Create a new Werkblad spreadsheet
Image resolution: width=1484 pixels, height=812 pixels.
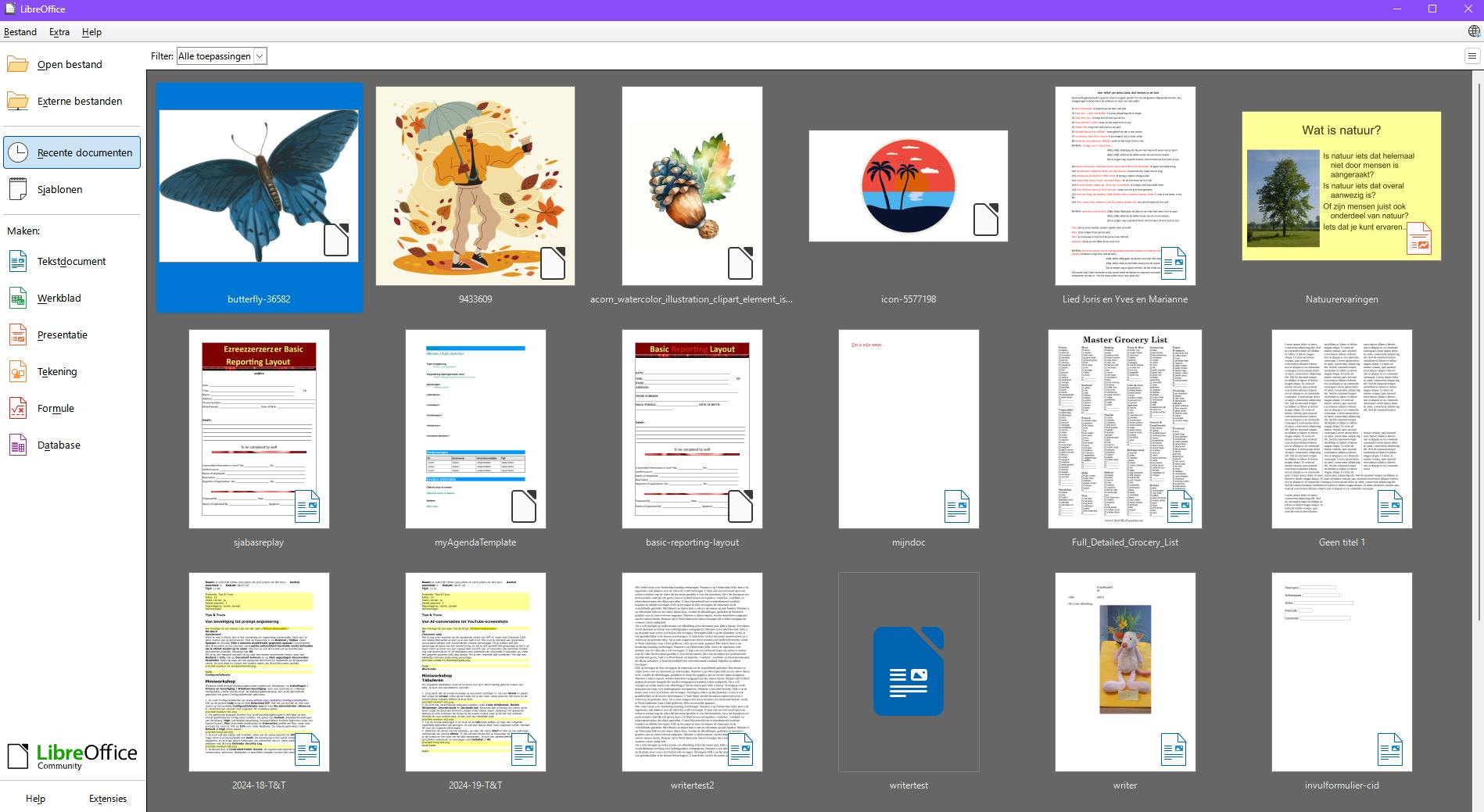coord(72,298)
